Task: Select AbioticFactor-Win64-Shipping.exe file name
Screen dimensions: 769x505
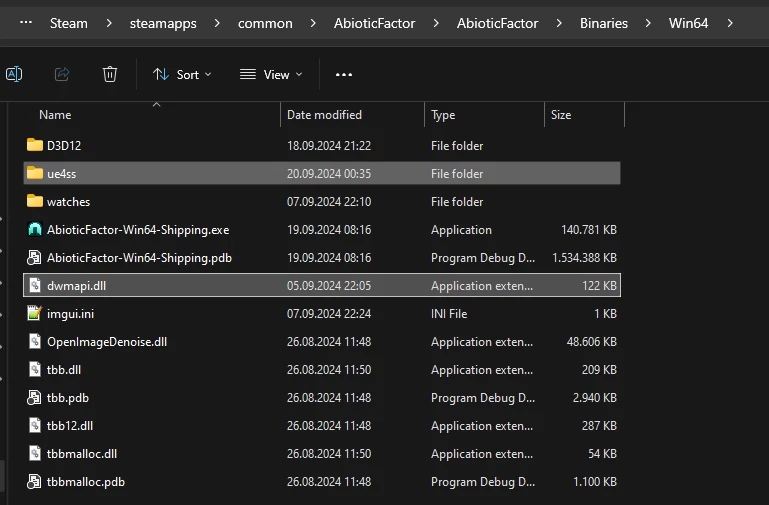Action: tap(138, 230)
